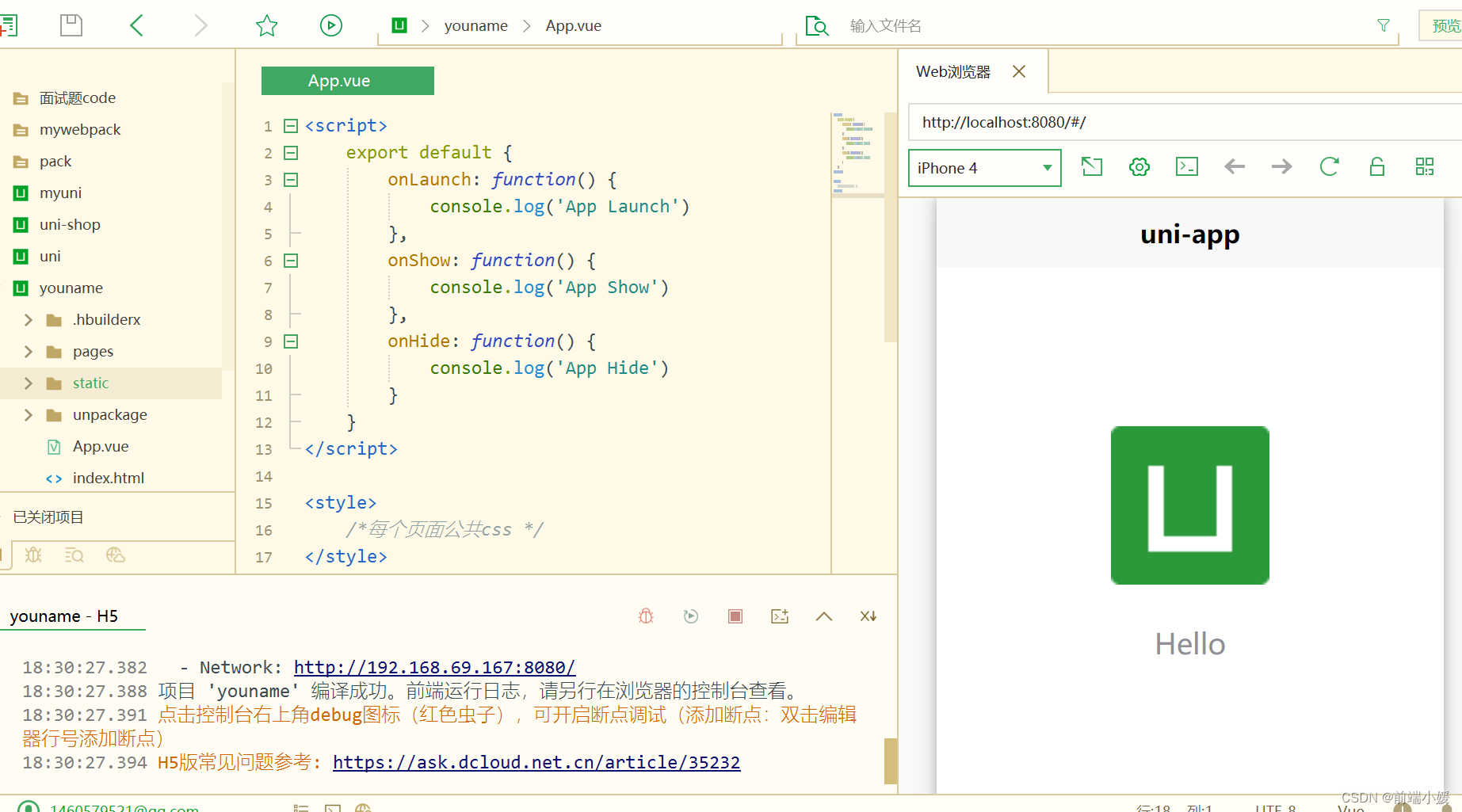Click the lock icon in browser toolbar
The height and width of the screenshot is (812, 1462).
pos(1377,166)
